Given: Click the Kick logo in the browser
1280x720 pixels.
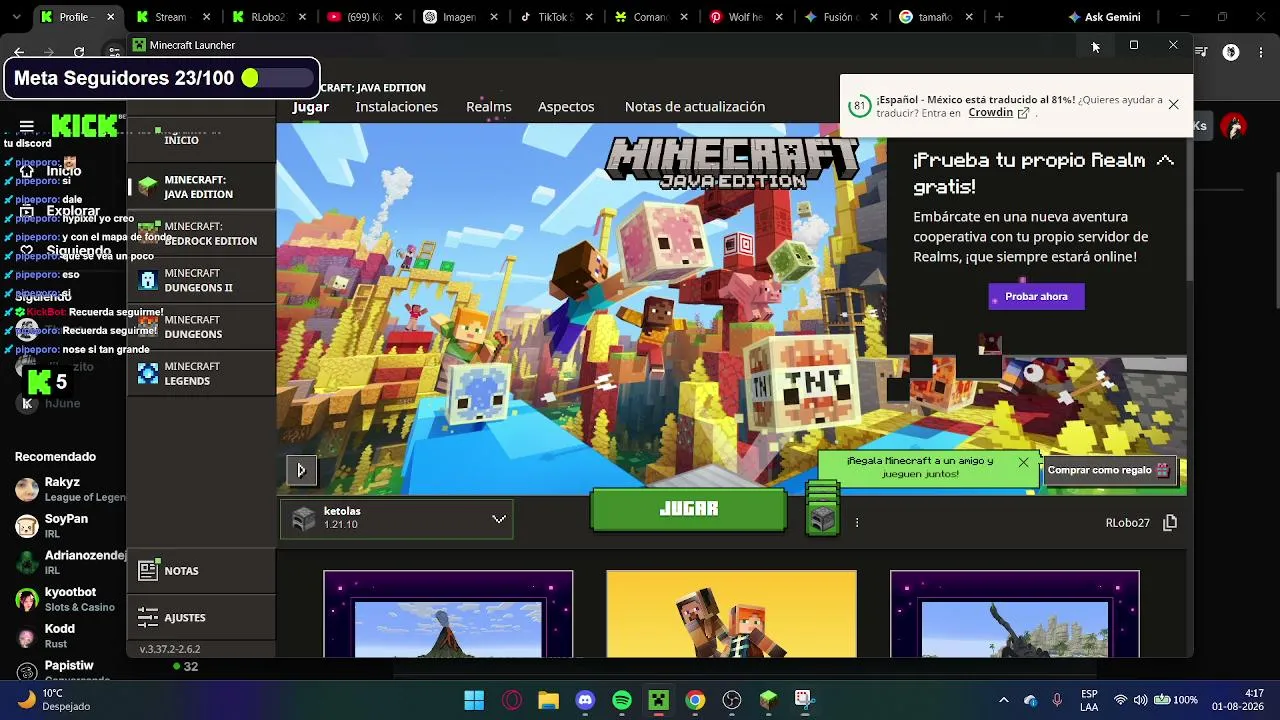Looking at the screenshot, I should click(x=86, y=126).
